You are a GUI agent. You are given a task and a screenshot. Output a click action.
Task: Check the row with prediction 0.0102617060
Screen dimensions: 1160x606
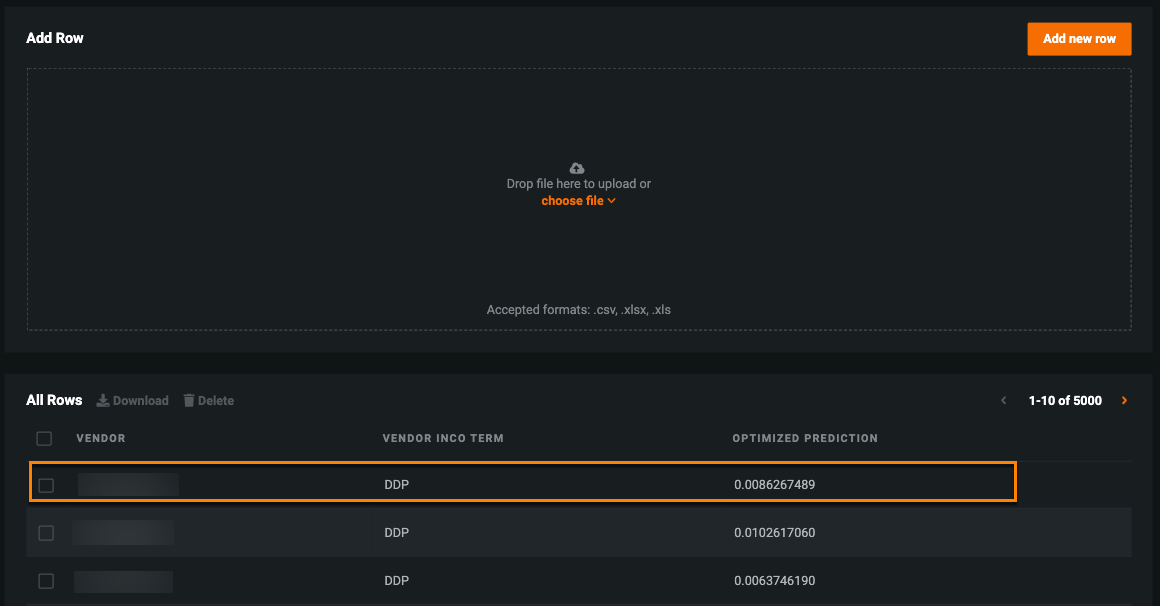pos(46,533)
